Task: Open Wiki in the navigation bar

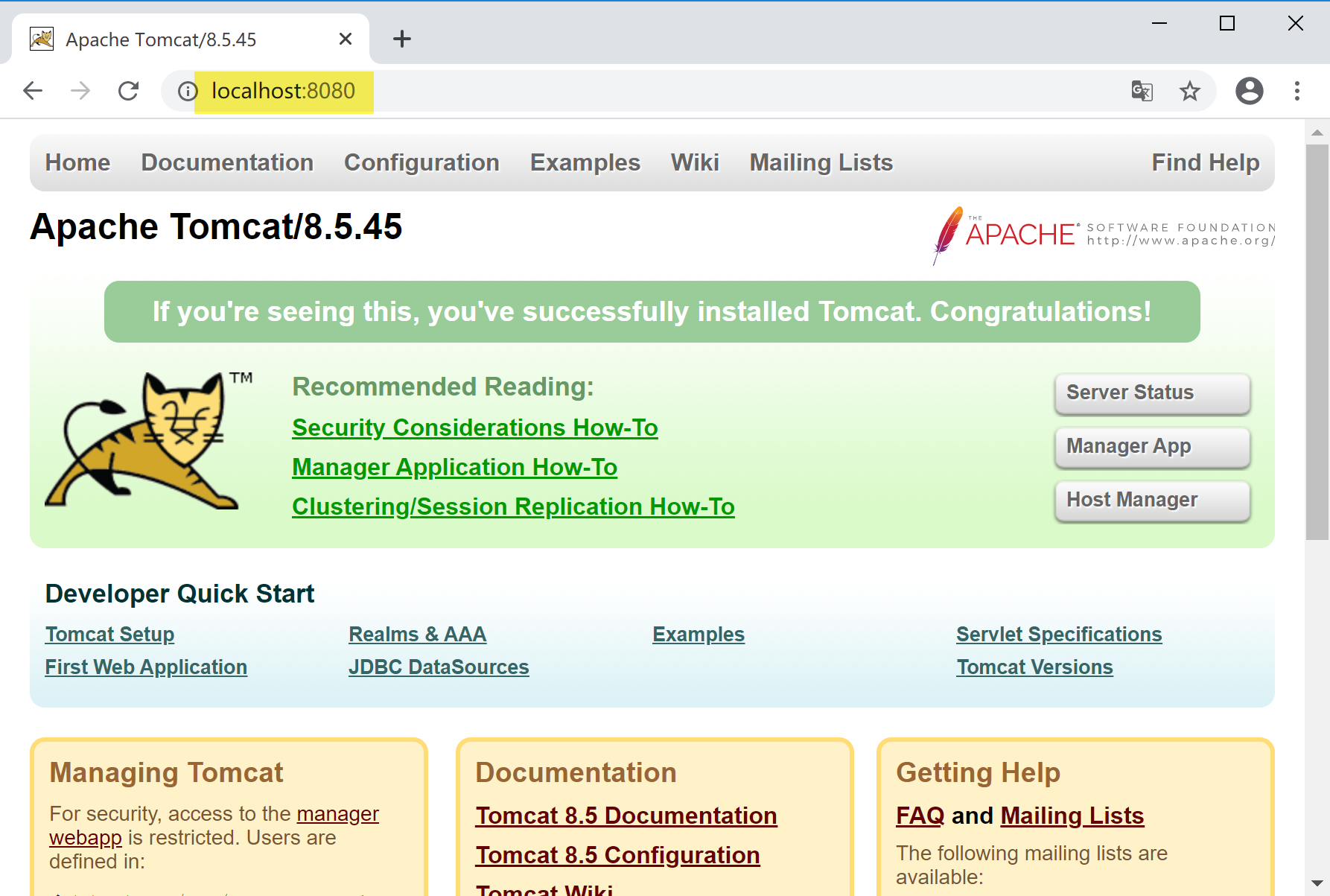Action: [695, 162]
